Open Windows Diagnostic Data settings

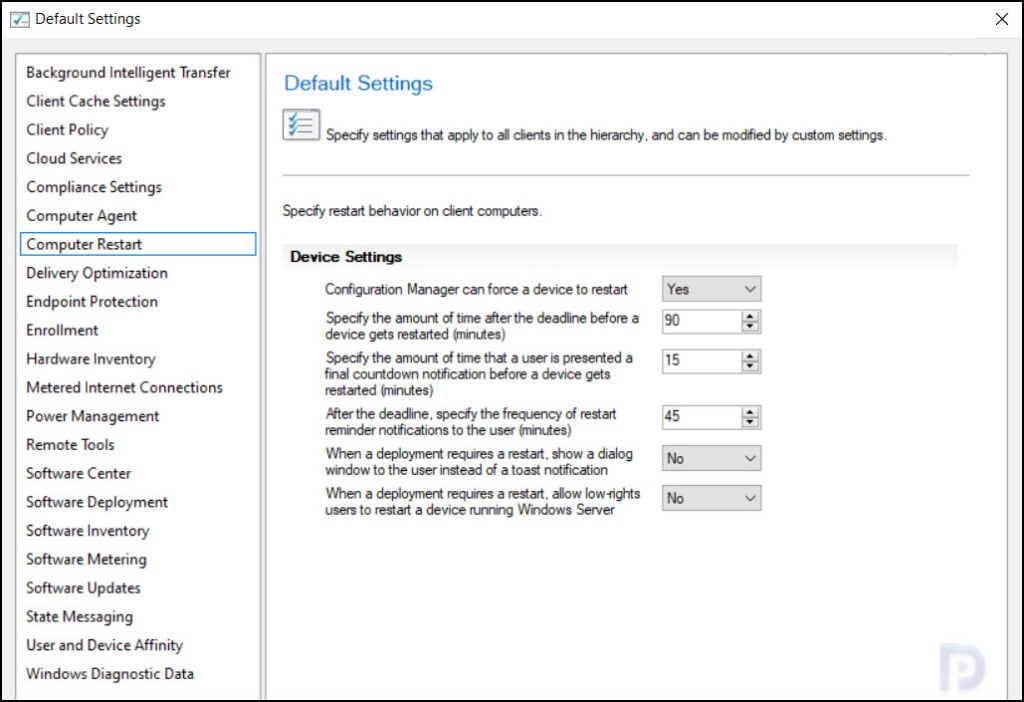click(x=110, y=674)
